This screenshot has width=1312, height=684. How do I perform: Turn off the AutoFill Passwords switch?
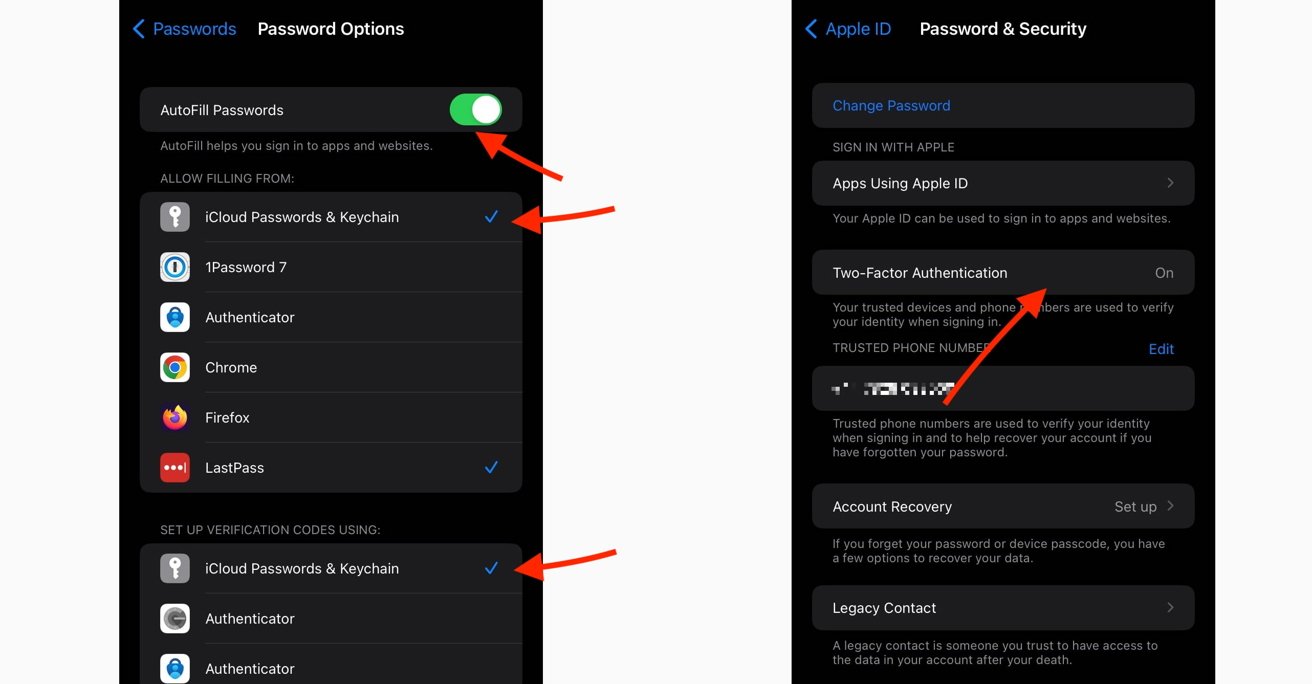[x=475, y=110]
